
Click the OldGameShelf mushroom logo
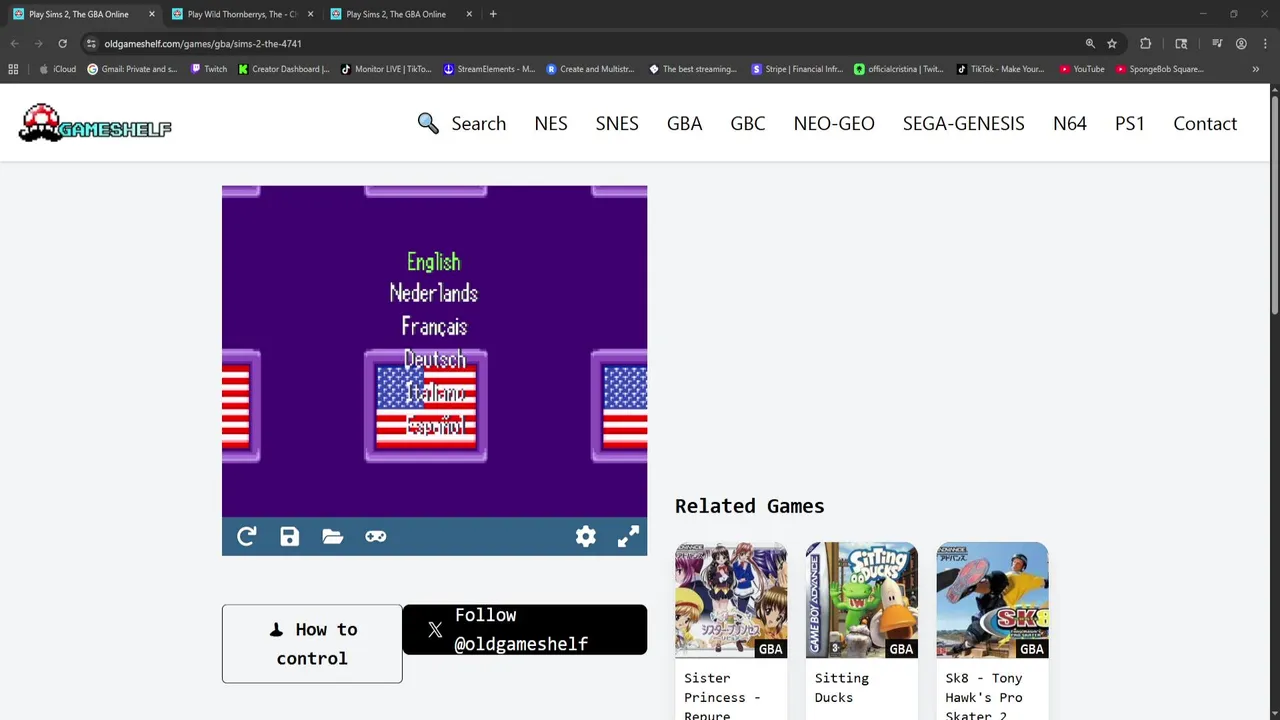pyautogui.click(x=95, y=123)
